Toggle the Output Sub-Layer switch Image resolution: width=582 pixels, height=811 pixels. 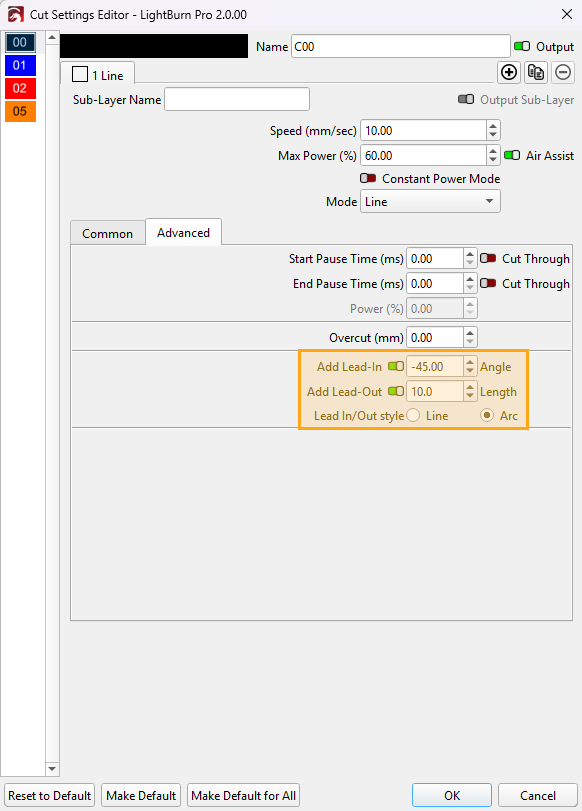tap(466, 99)
